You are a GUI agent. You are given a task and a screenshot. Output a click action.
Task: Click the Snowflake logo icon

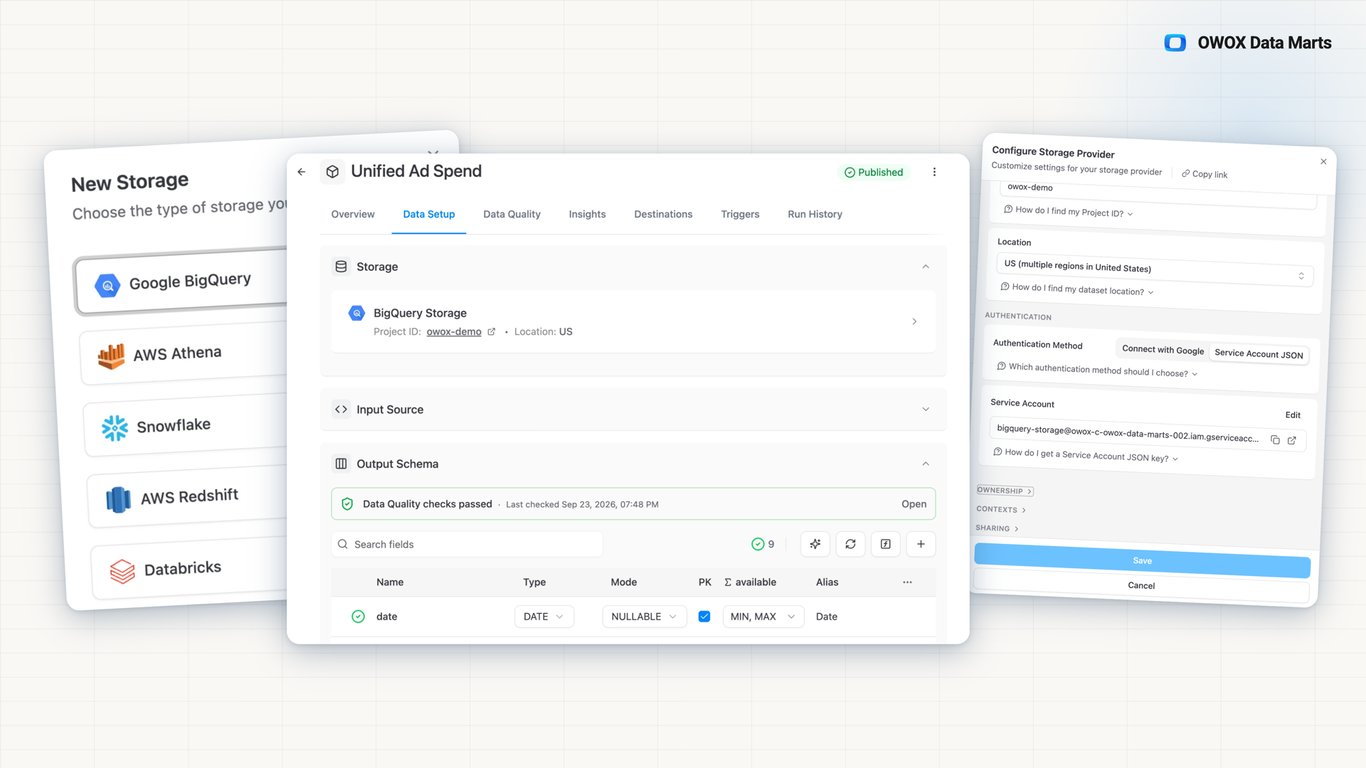115,428
